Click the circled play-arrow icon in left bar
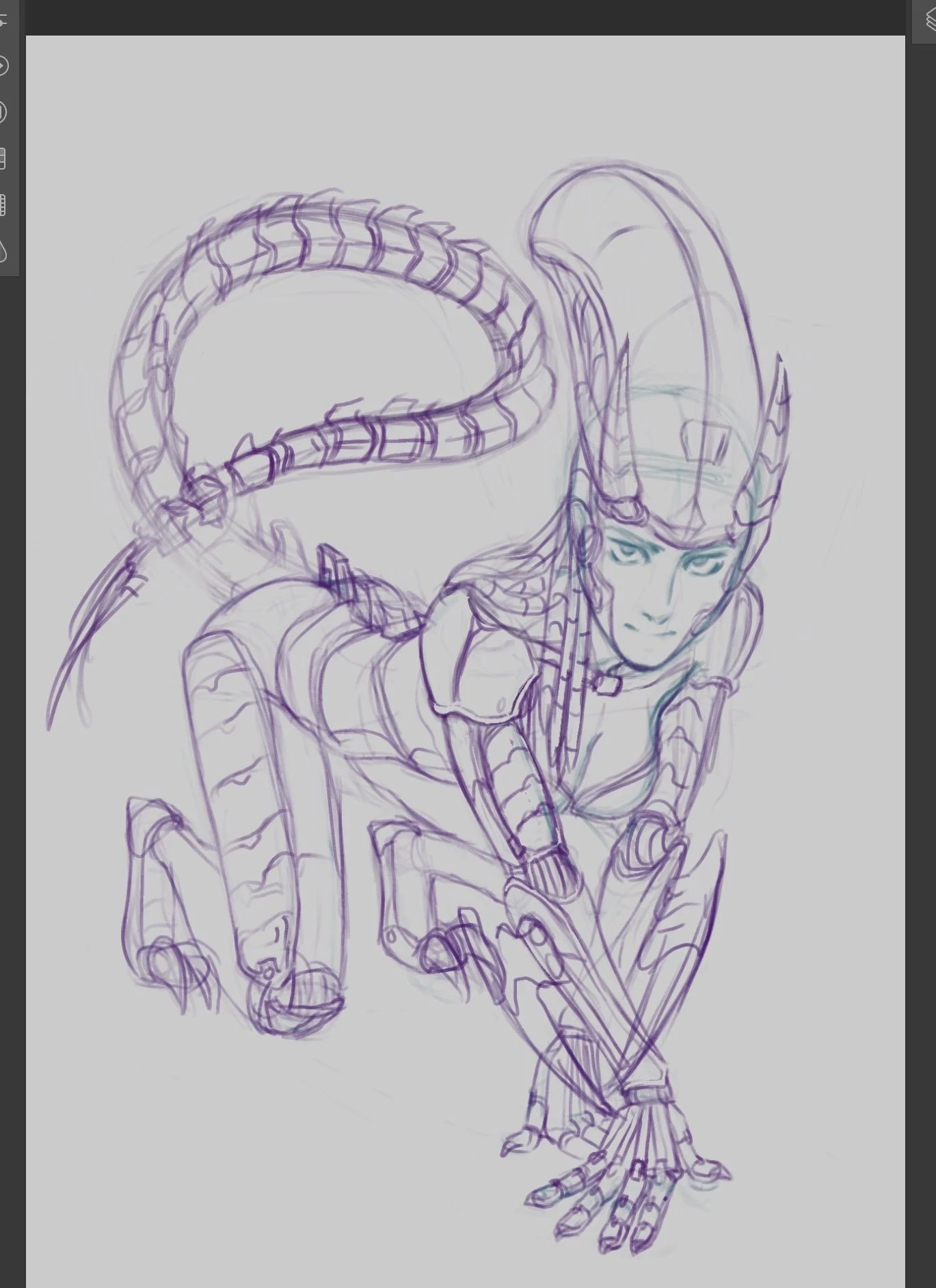Viewport: 936px width, 1288px height. point(3,66)
